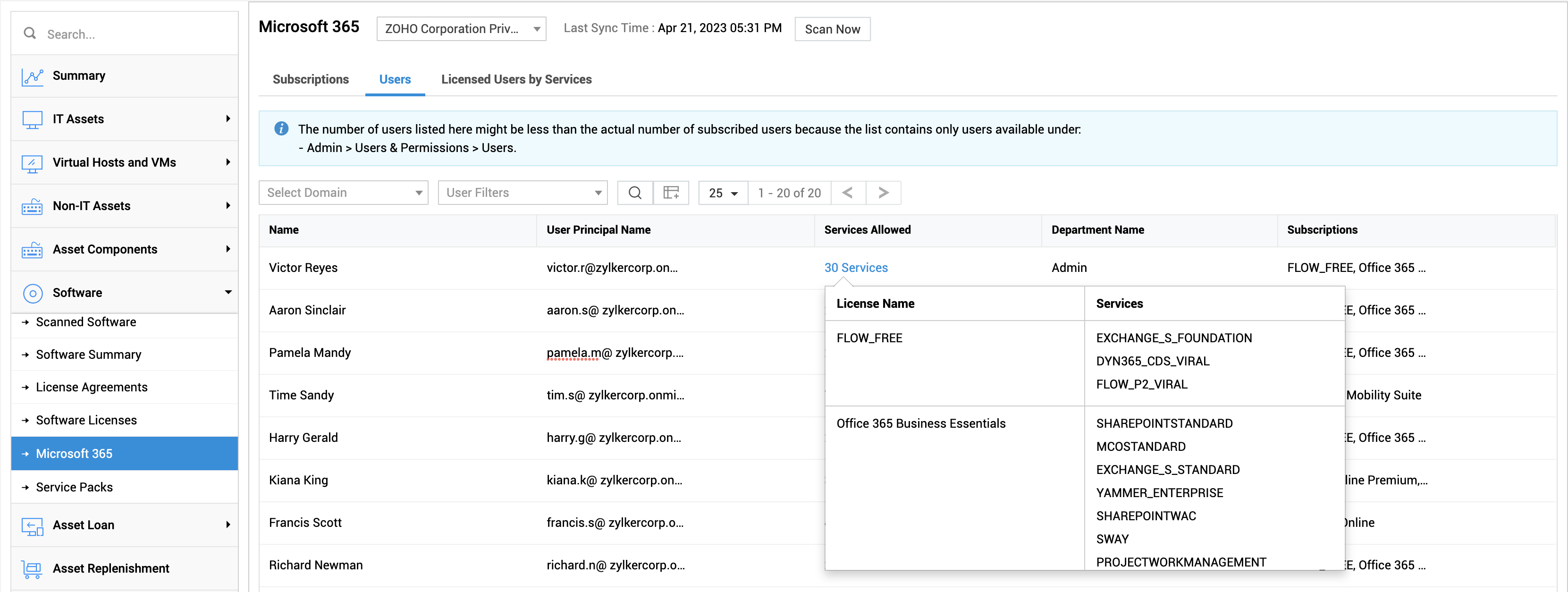Click the 30 Services link
Viewport: 1568px width, 592px height.
coord(855,268)
